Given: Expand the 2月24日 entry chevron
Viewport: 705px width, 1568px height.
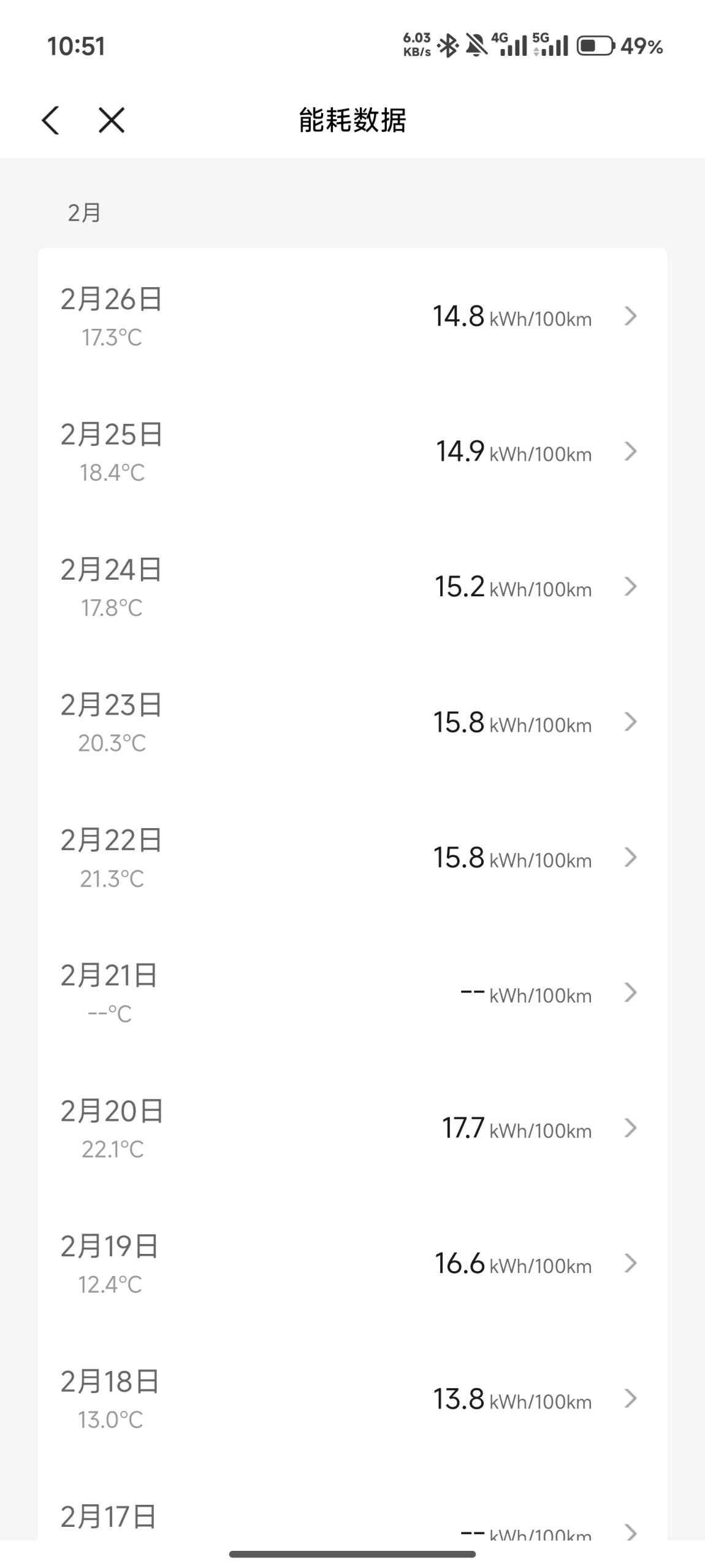Looking at the screenshot, I should tap(630, 587).
